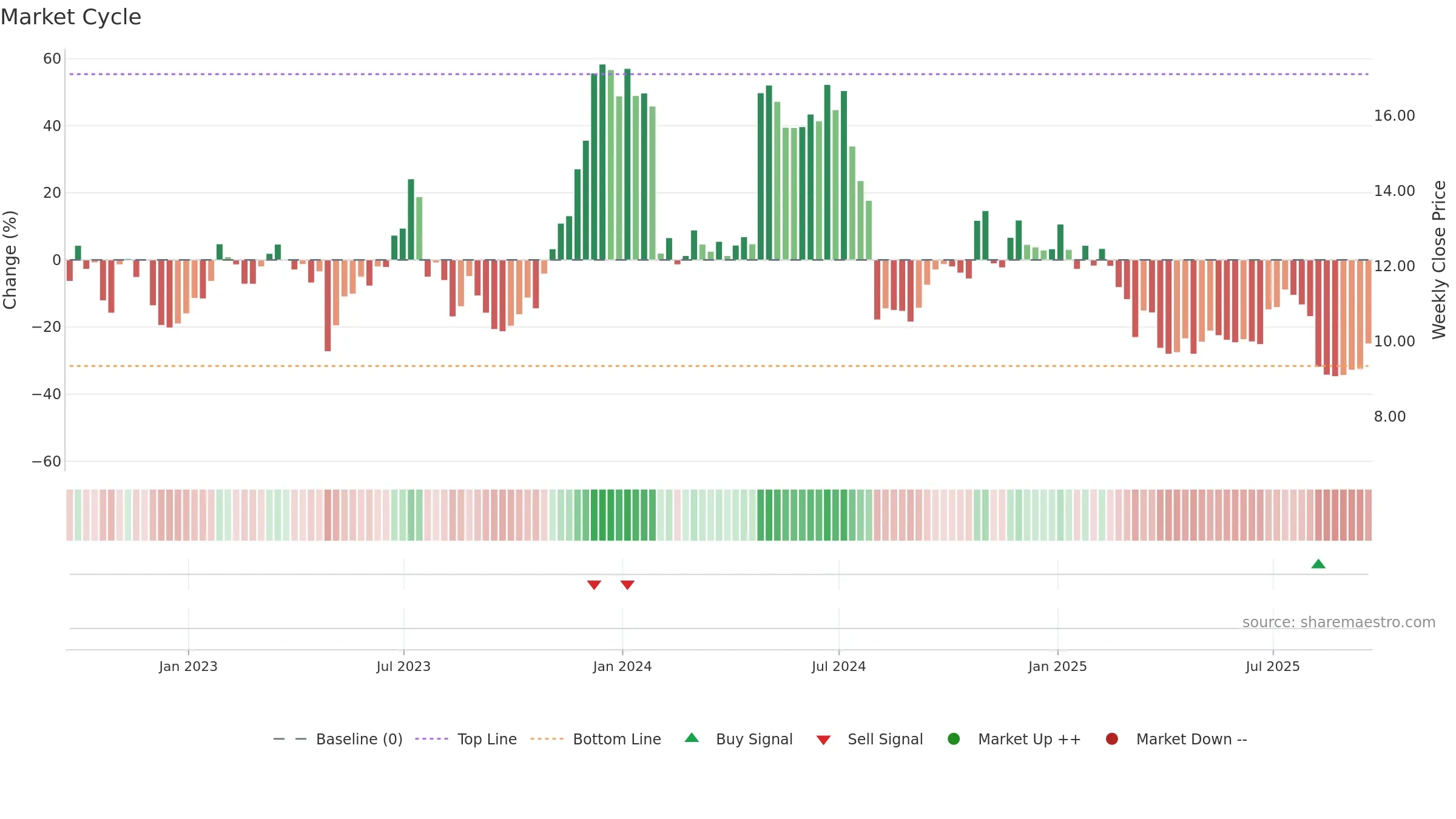Click the Jul 2025 axis label
Screen dimensions: 1456x819
coord(1273,666)
